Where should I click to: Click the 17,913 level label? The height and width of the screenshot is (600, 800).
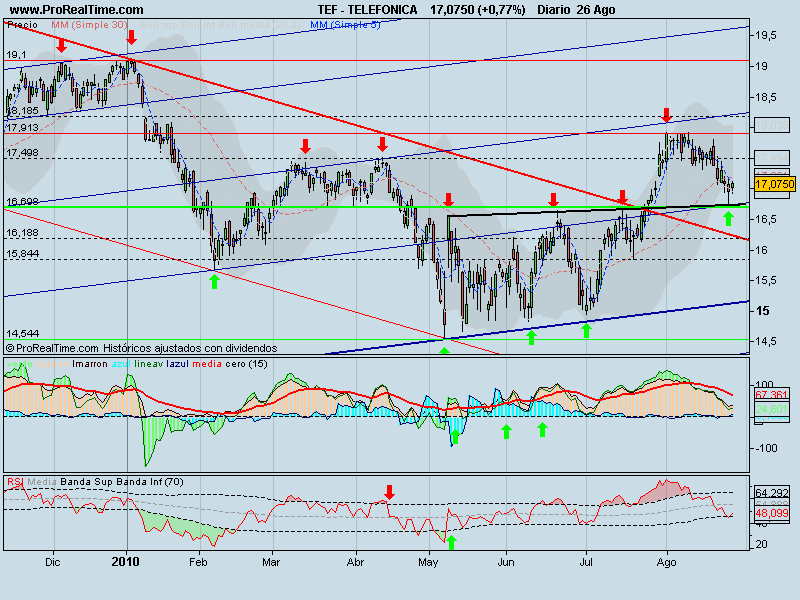coord(22,127)
